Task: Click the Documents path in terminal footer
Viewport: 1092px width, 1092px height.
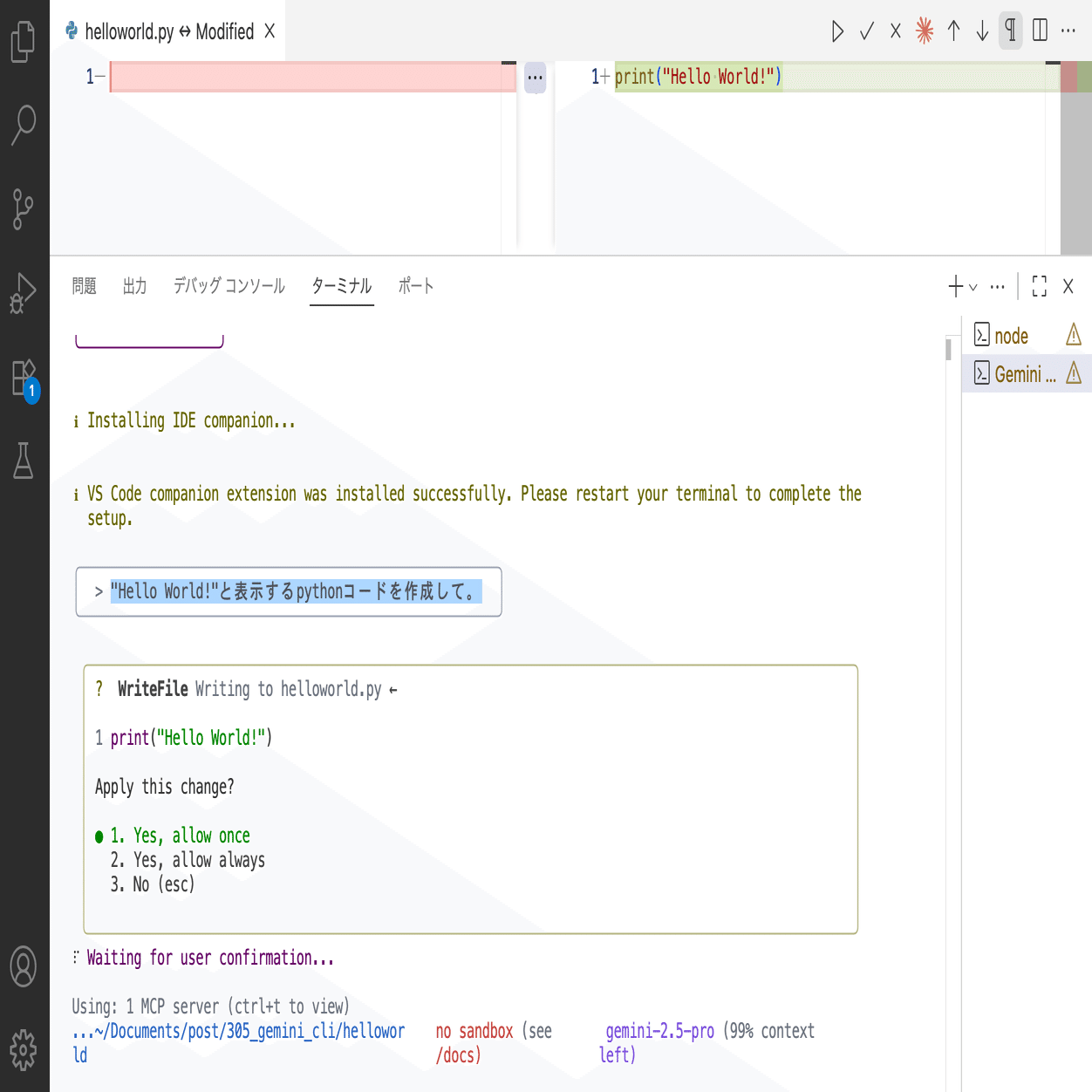Action: tap(238, 1042)
